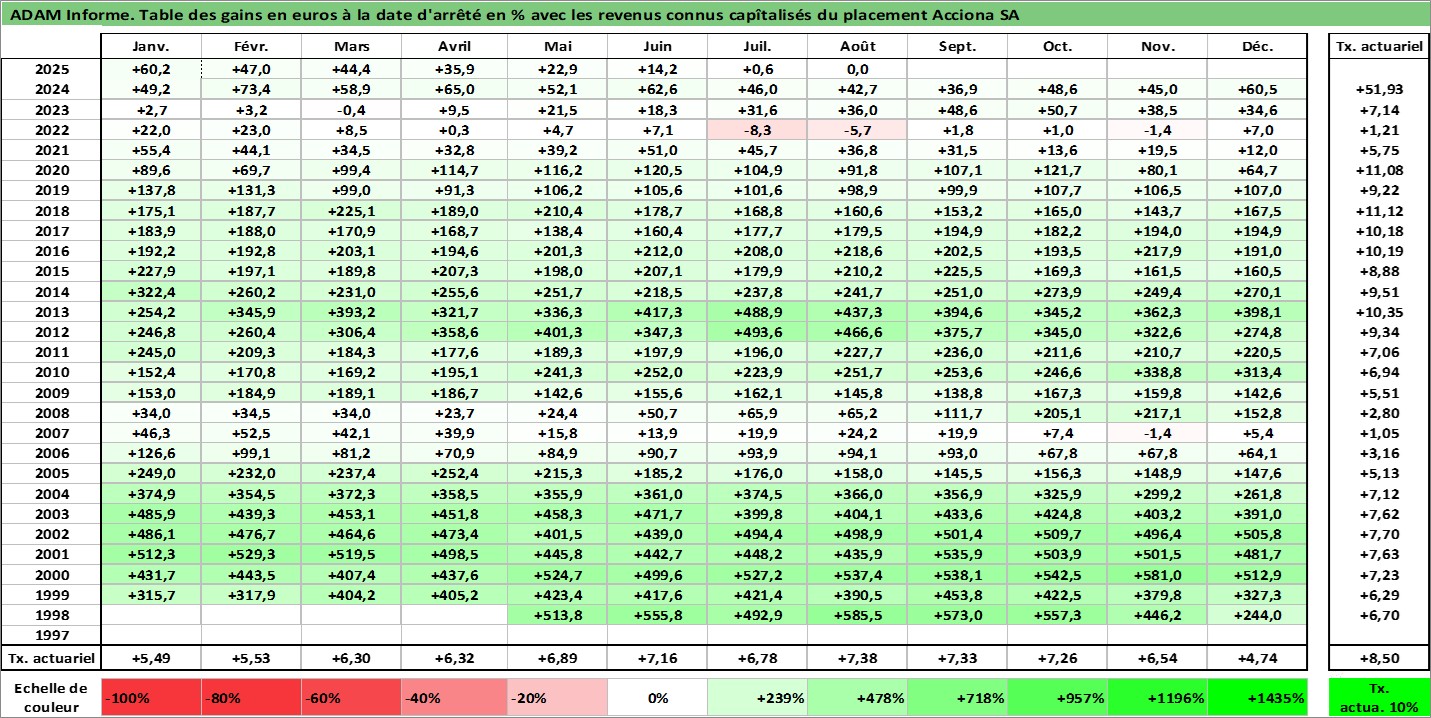Select the +225,1 cell for March 2018
1431x718 pixels.
tap(353, 211)
